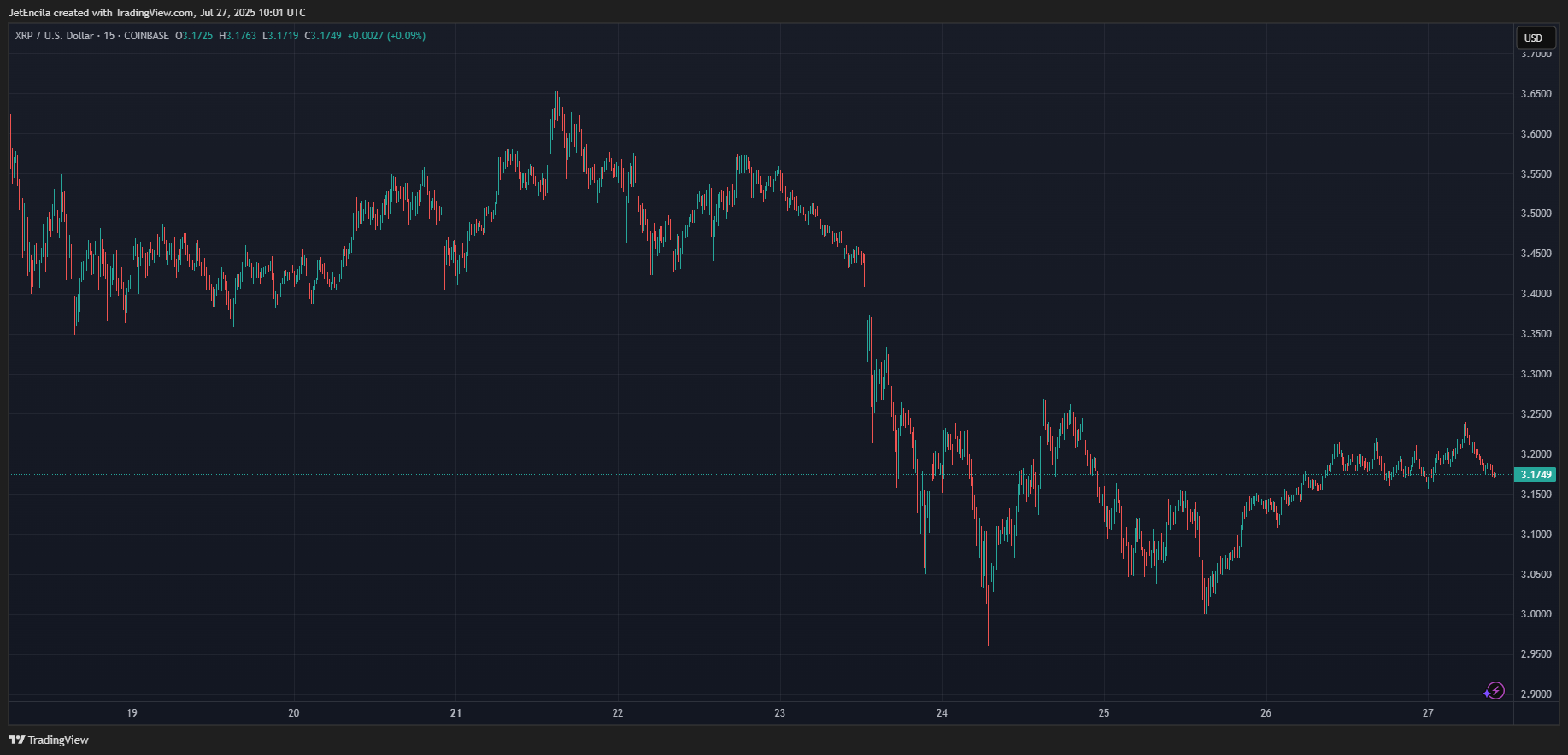Click the TradingView logo at the bottom left
Viewport: 1568px width, 755px height.
pyautogui.click(x=49, y=740)
